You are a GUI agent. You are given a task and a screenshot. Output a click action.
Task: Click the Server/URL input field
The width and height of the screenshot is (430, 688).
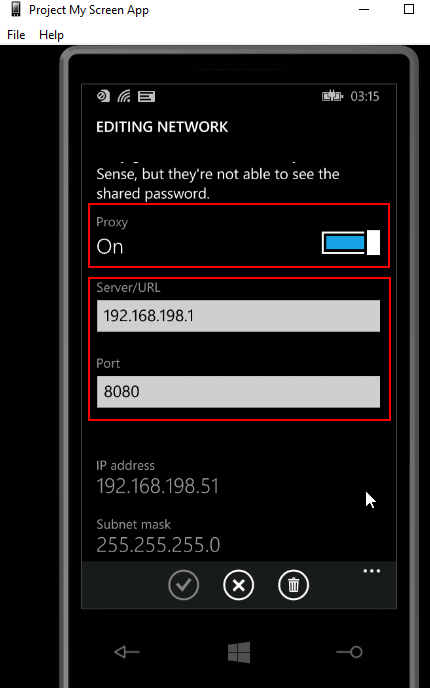238,315
